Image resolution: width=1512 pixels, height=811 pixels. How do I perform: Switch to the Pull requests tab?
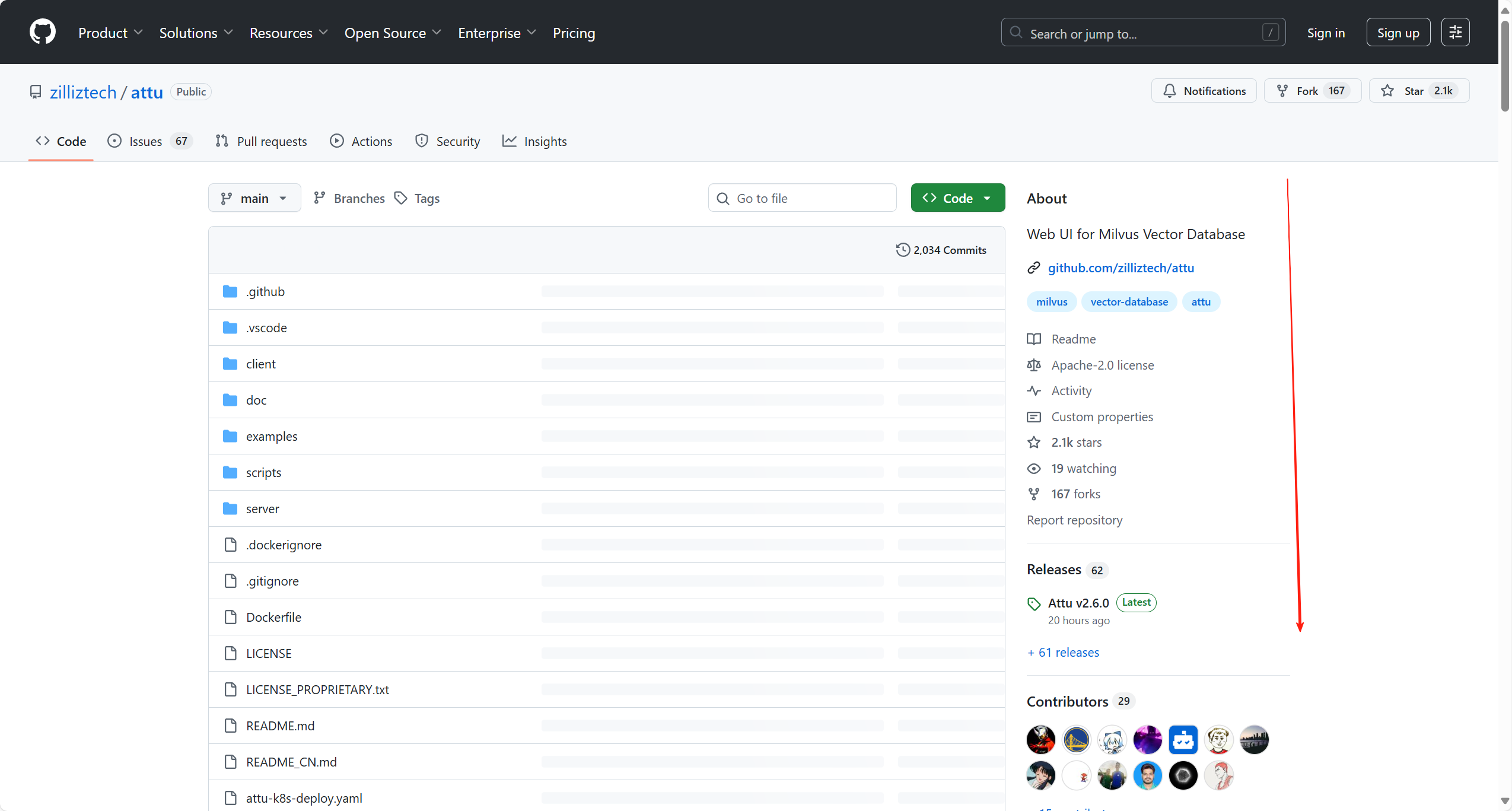coord(261,141)
